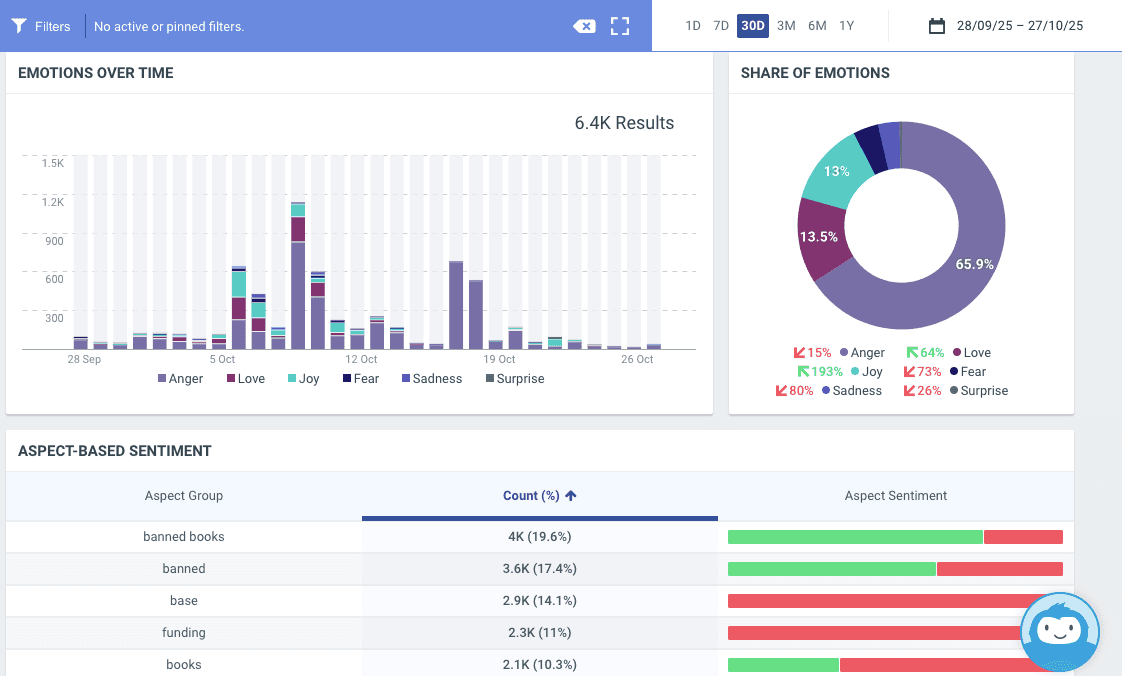Toggle Sadness series in bar chart legend

(431, 379)
